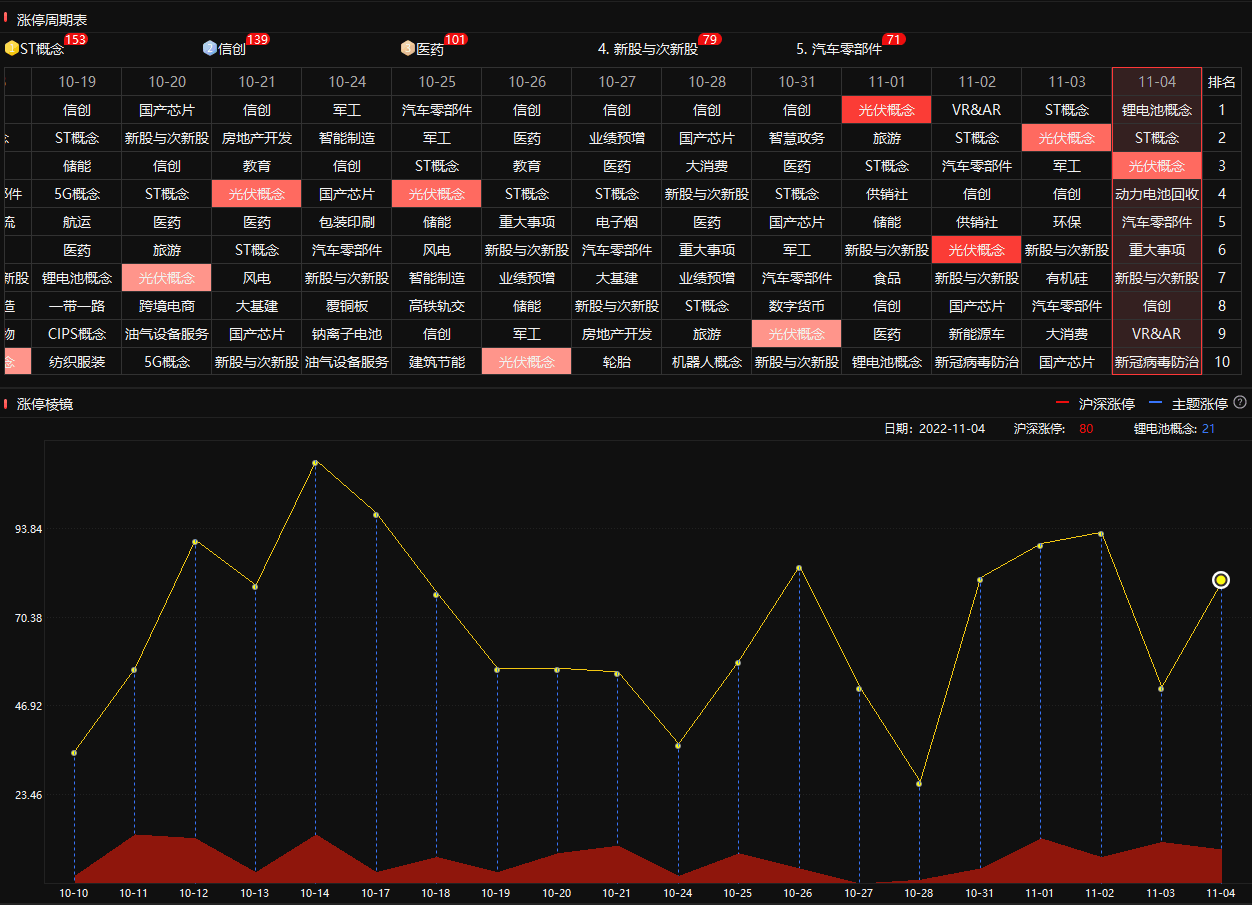This screenshot has height=905, width=1252.
Task: Click the 10-31 label on the chart axis
Action: 980,892
